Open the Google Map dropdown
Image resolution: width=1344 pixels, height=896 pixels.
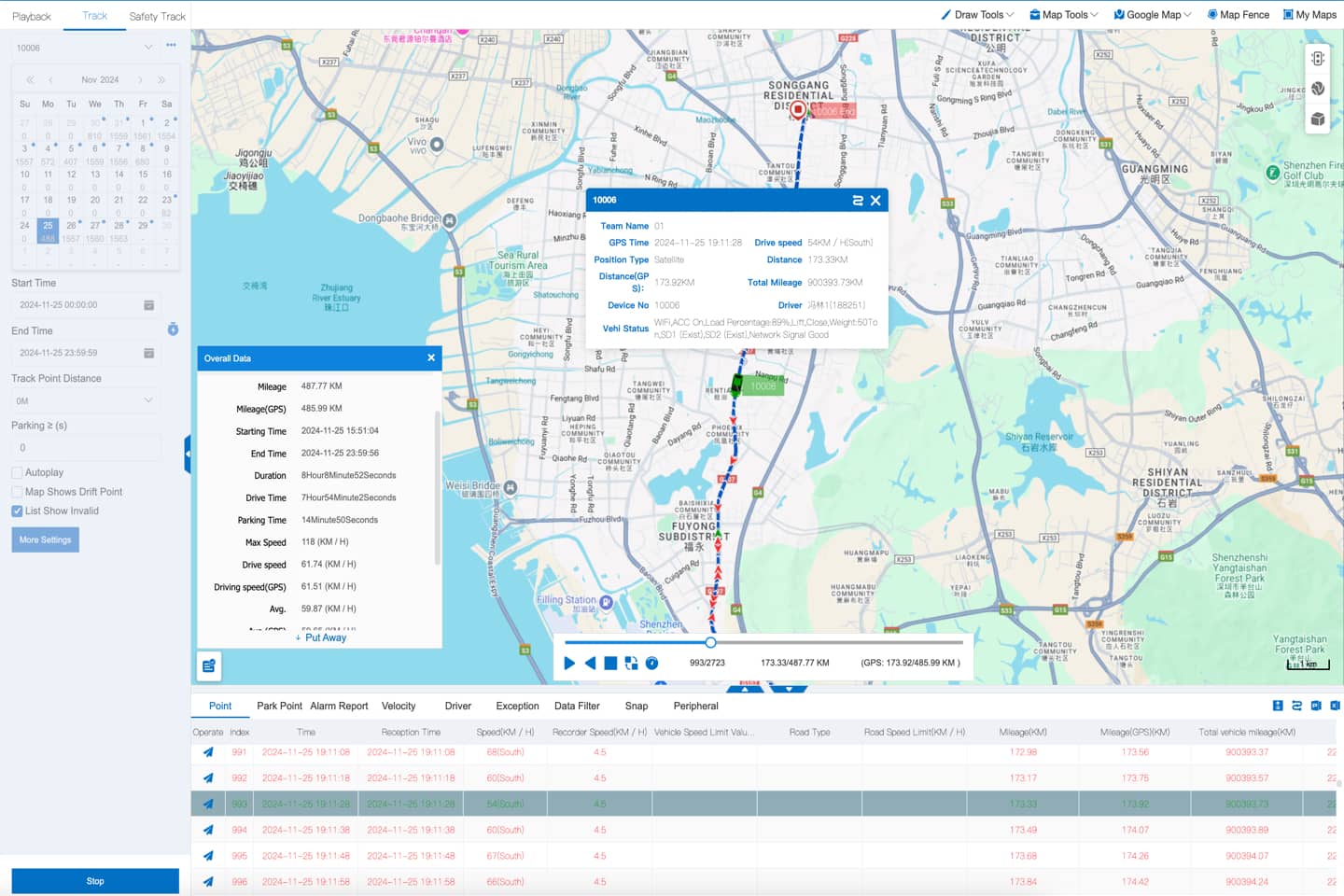pyautogui.click(x=1152, y=15)
